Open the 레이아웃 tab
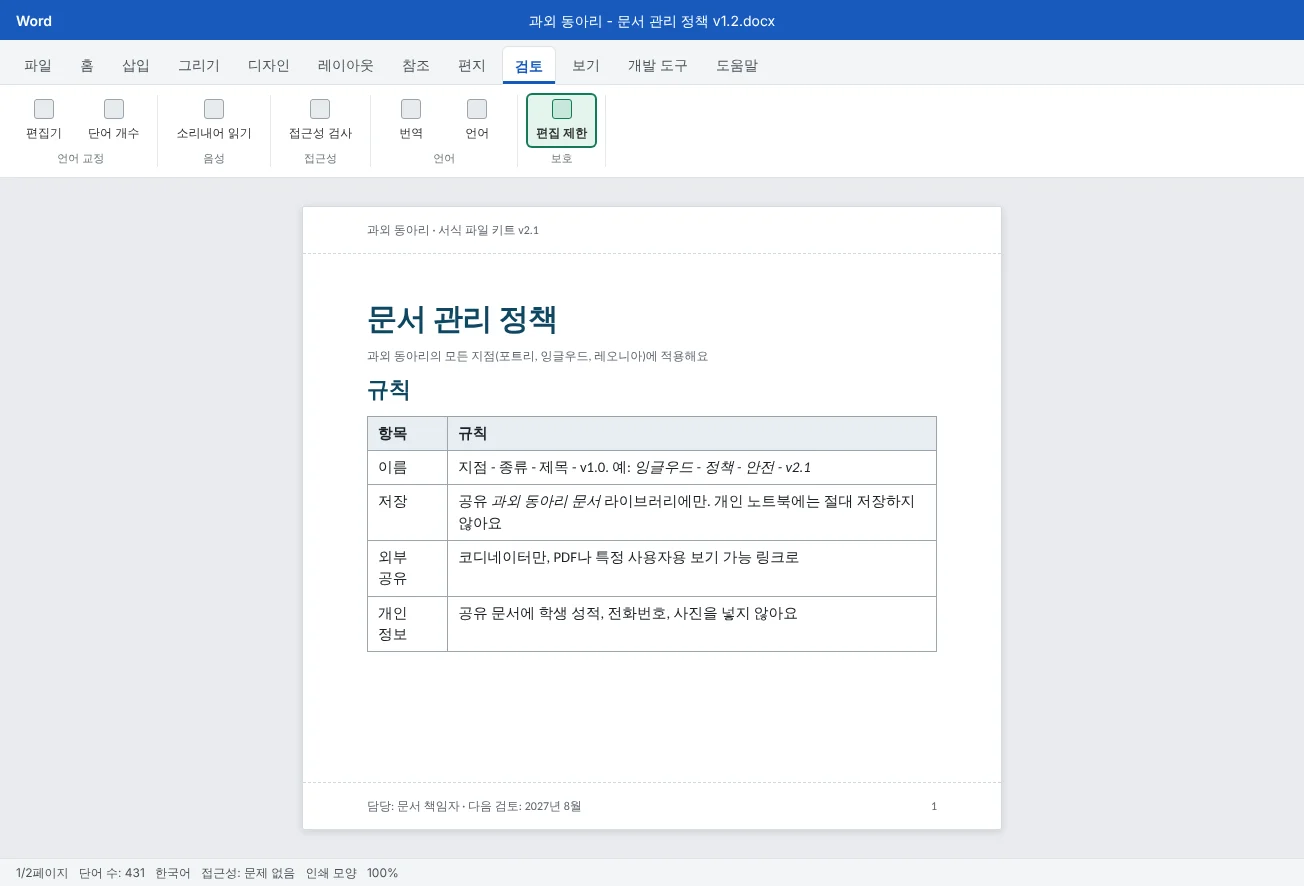 coord(346,66)
